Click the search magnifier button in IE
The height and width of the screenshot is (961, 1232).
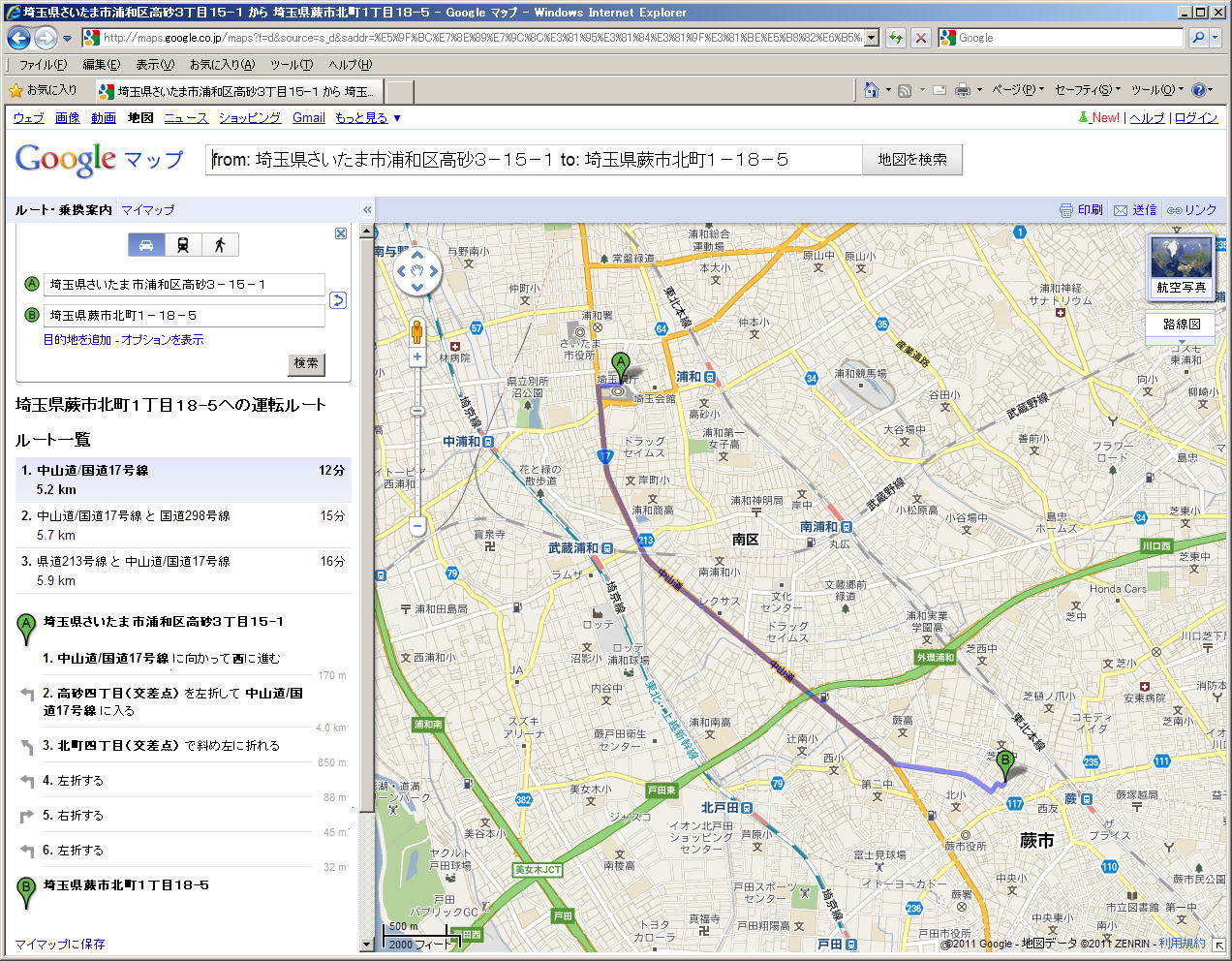click(1198, 38)
